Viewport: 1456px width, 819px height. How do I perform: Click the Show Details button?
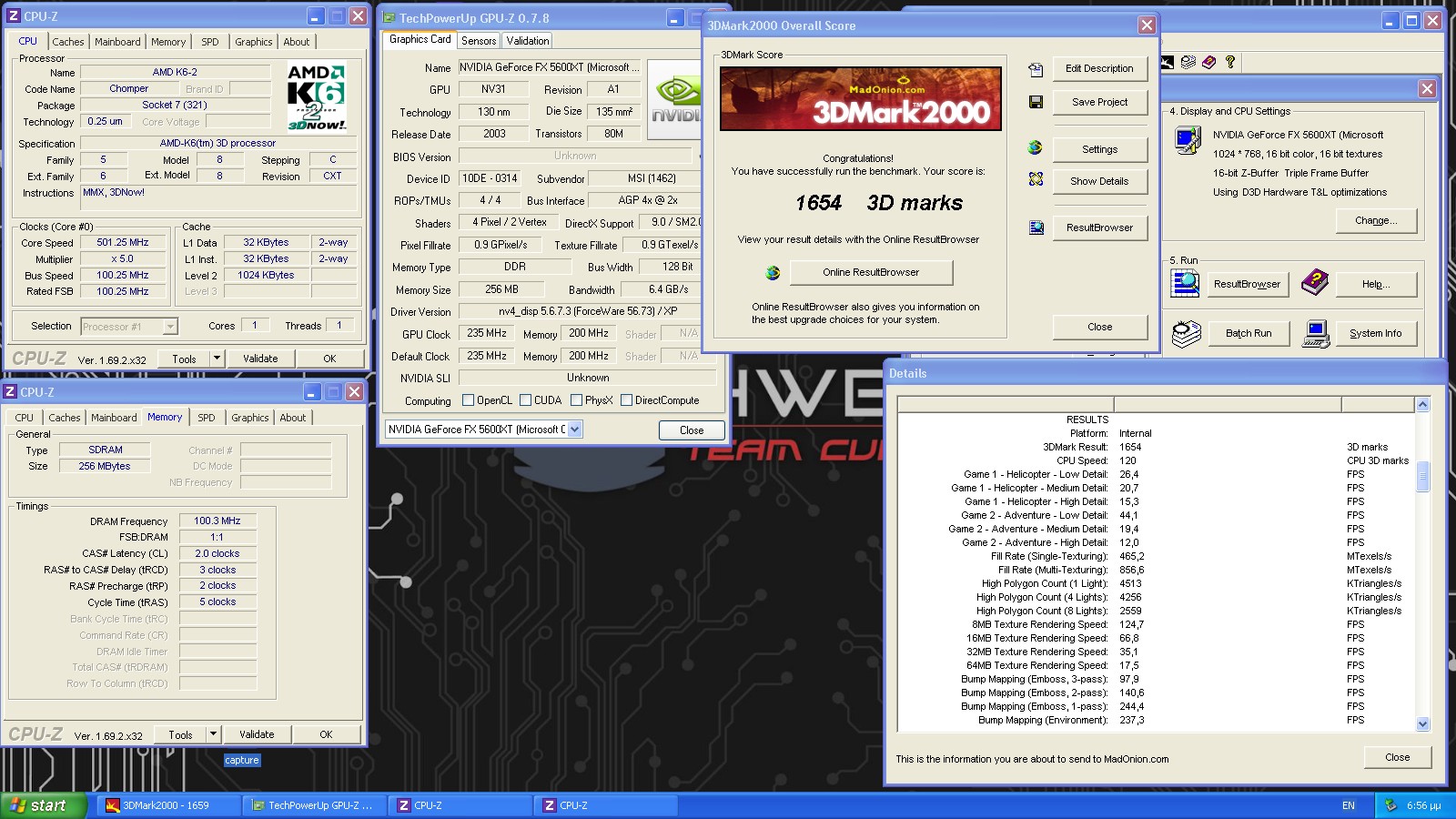click(x=1099, y=181)
